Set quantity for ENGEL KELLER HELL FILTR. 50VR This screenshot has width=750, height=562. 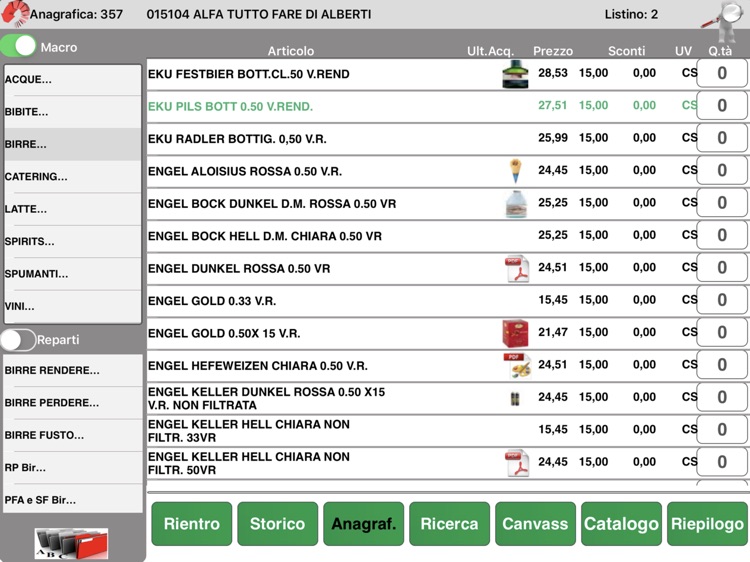coord(722,462)
